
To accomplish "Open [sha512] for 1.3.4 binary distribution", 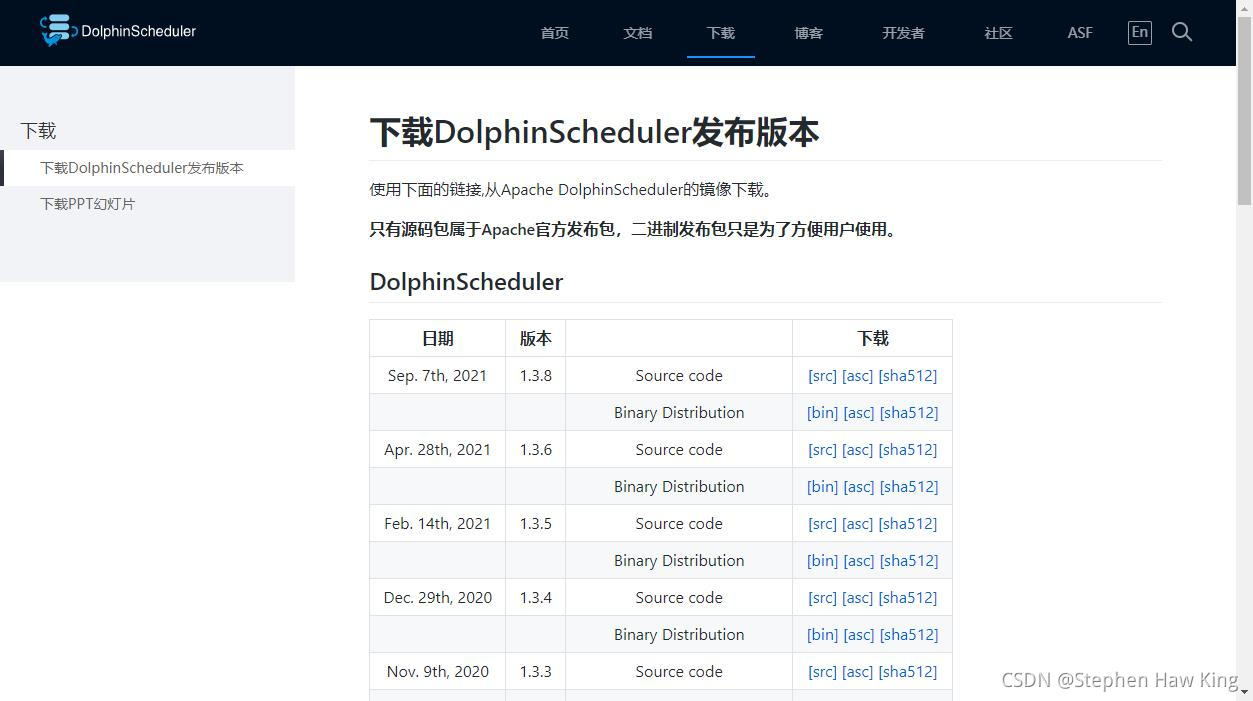I will click(x=909, y=635).
